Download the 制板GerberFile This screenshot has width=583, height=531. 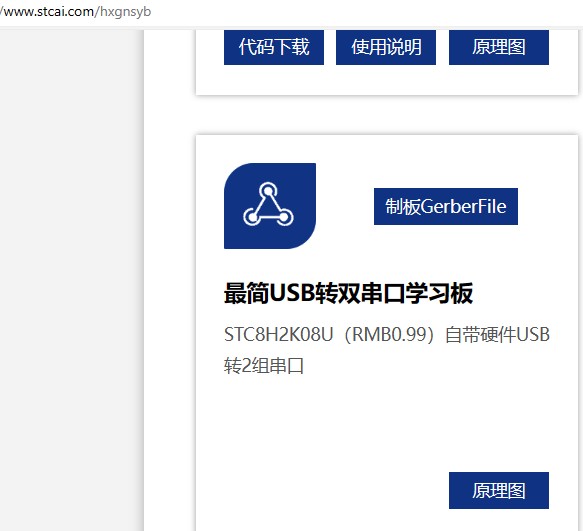[x=446, y=206]
